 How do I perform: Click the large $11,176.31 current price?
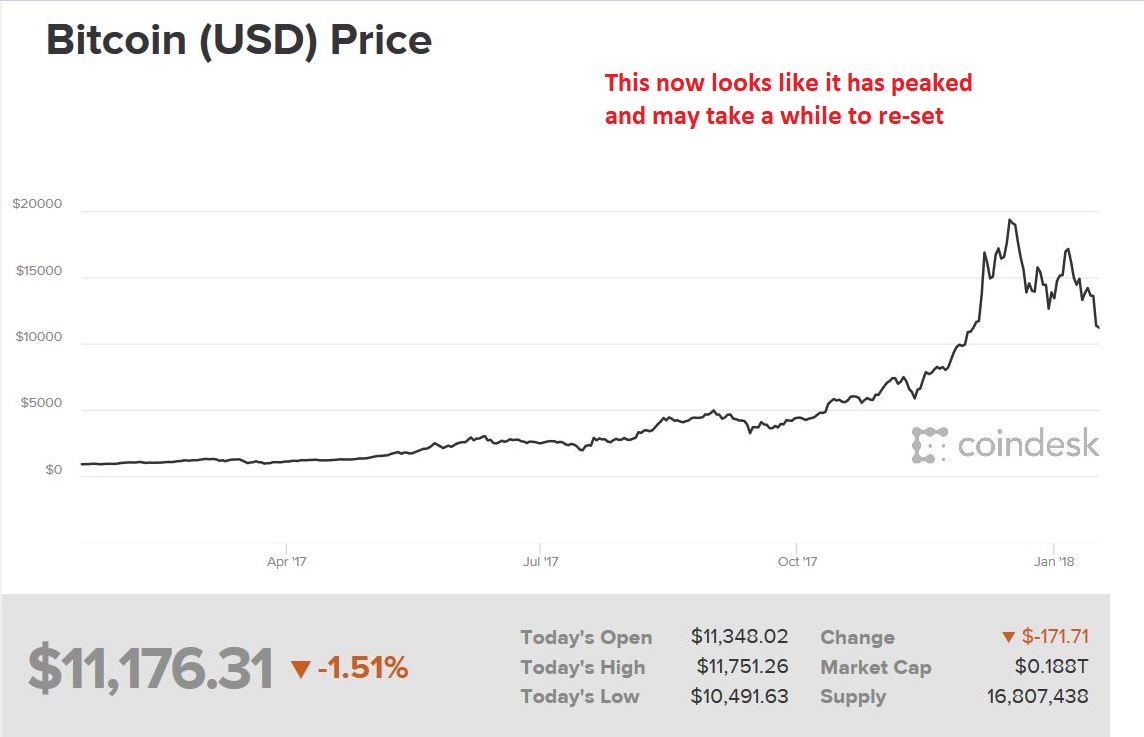pos(150,669)
